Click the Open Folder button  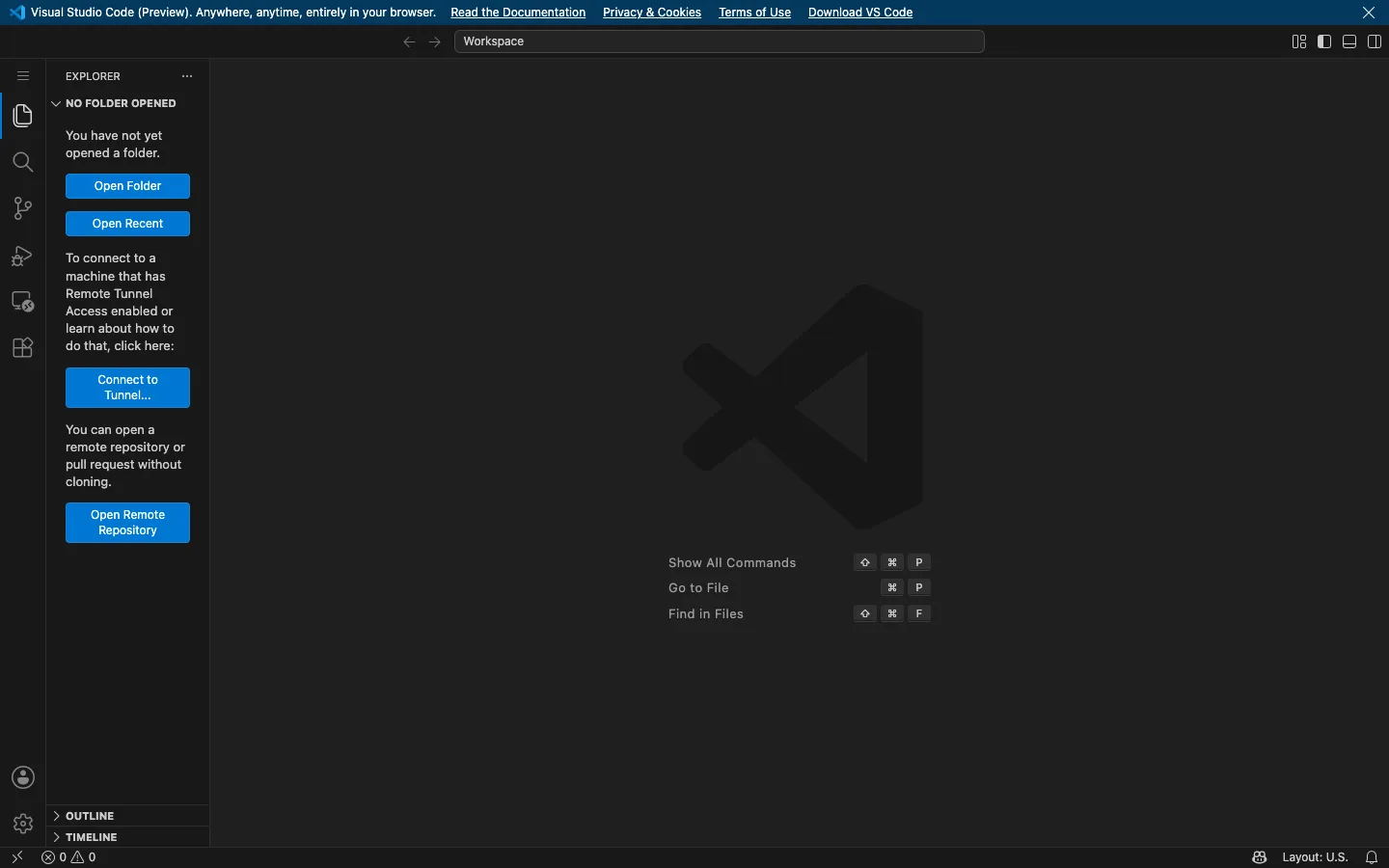point(128,186)
